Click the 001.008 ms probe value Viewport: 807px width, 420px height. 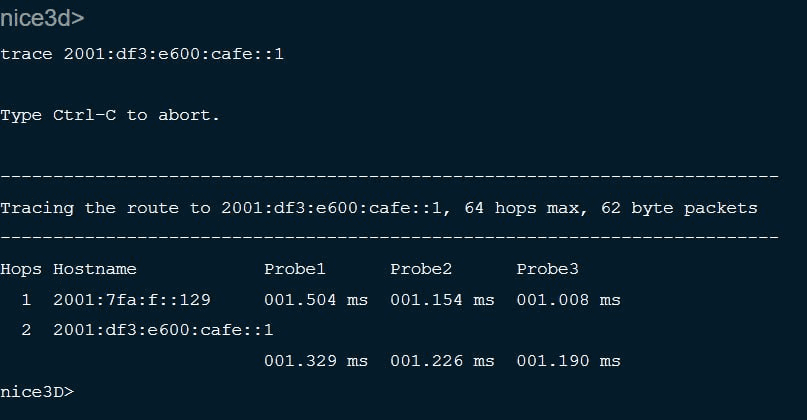(568, 300)
